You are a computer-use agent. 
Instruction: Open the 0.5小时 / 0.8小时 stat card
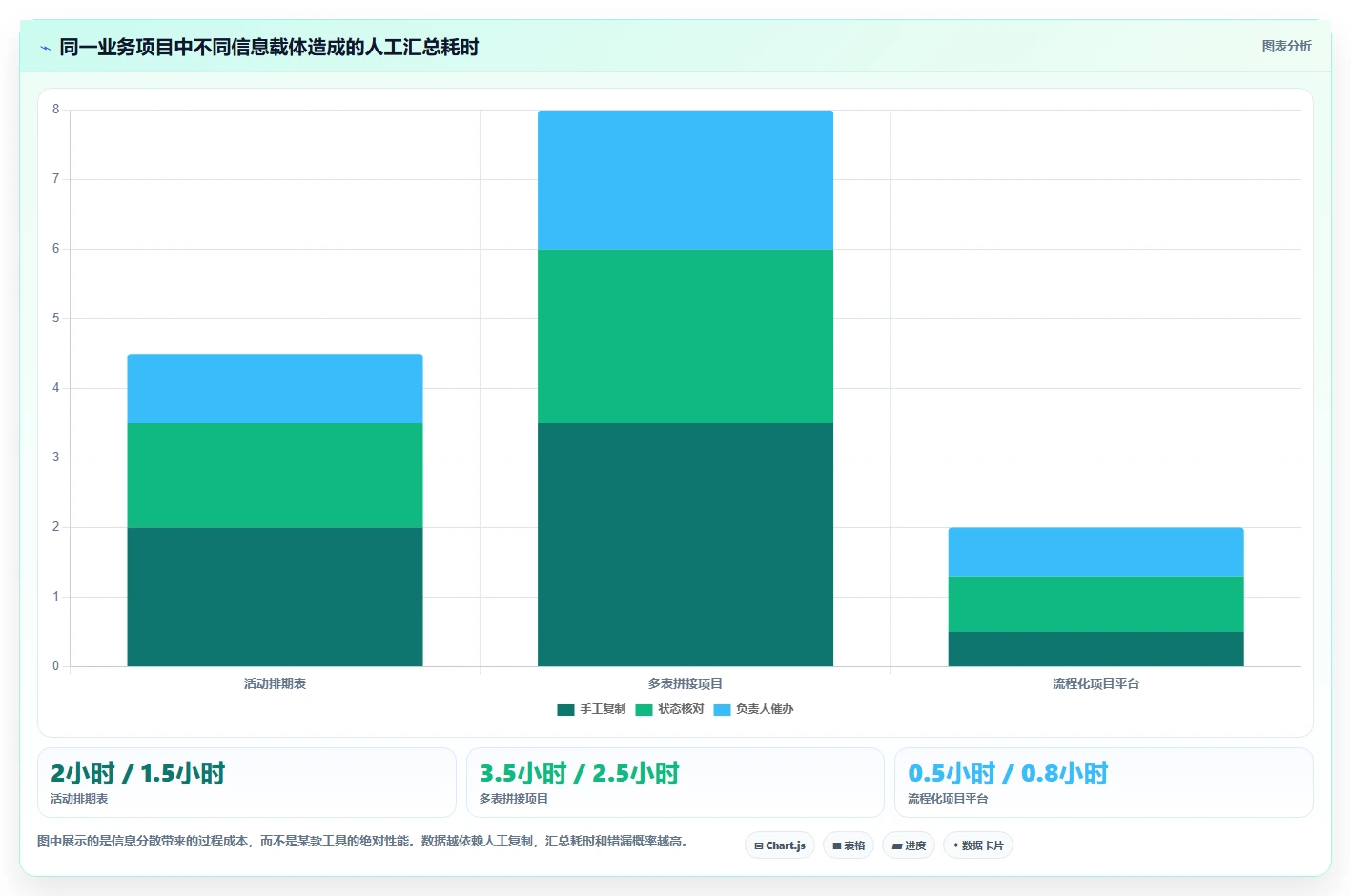[1103, 783]
